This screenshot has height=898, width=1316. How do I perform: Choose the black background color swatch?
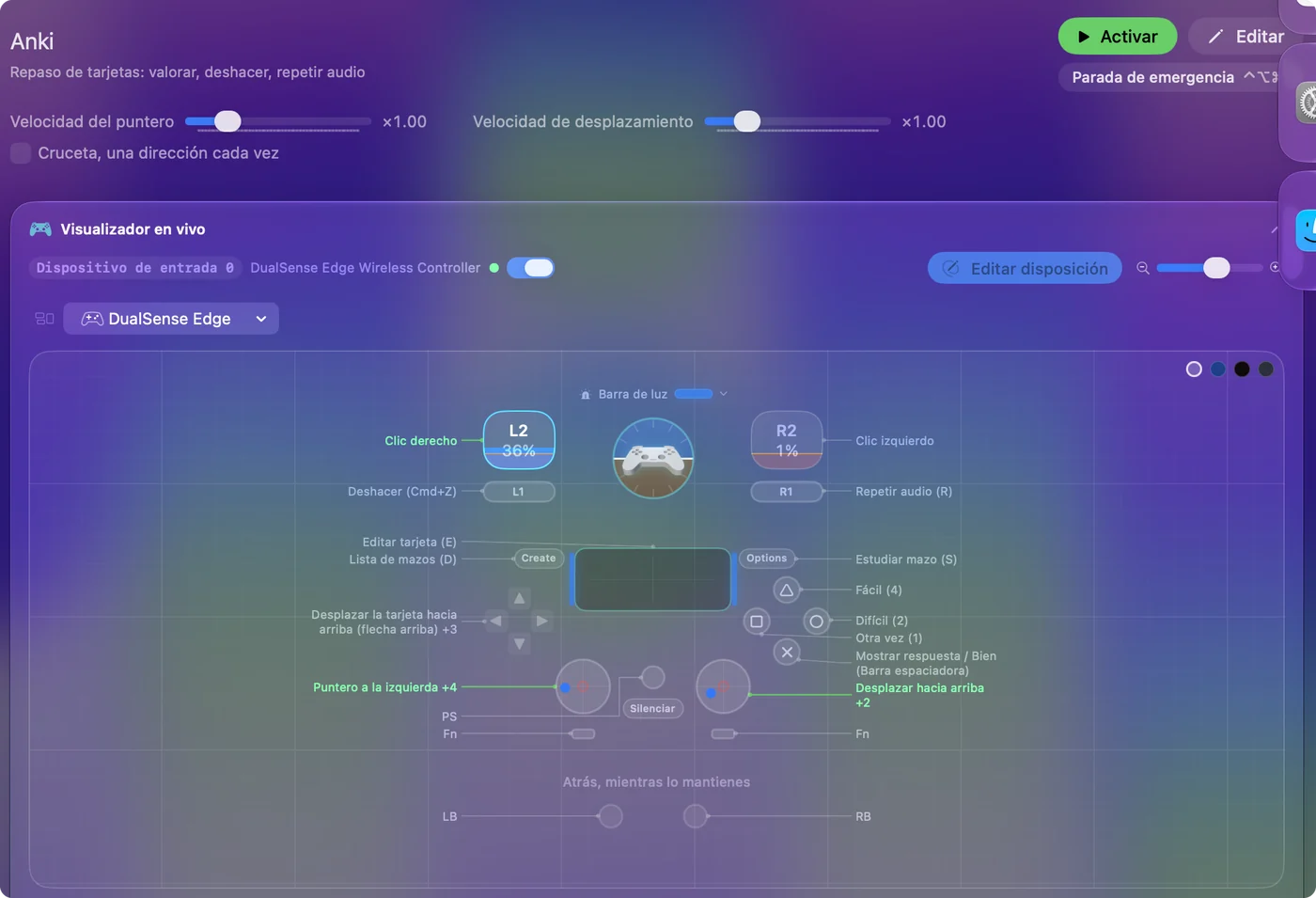click(x=1242, y=370)
